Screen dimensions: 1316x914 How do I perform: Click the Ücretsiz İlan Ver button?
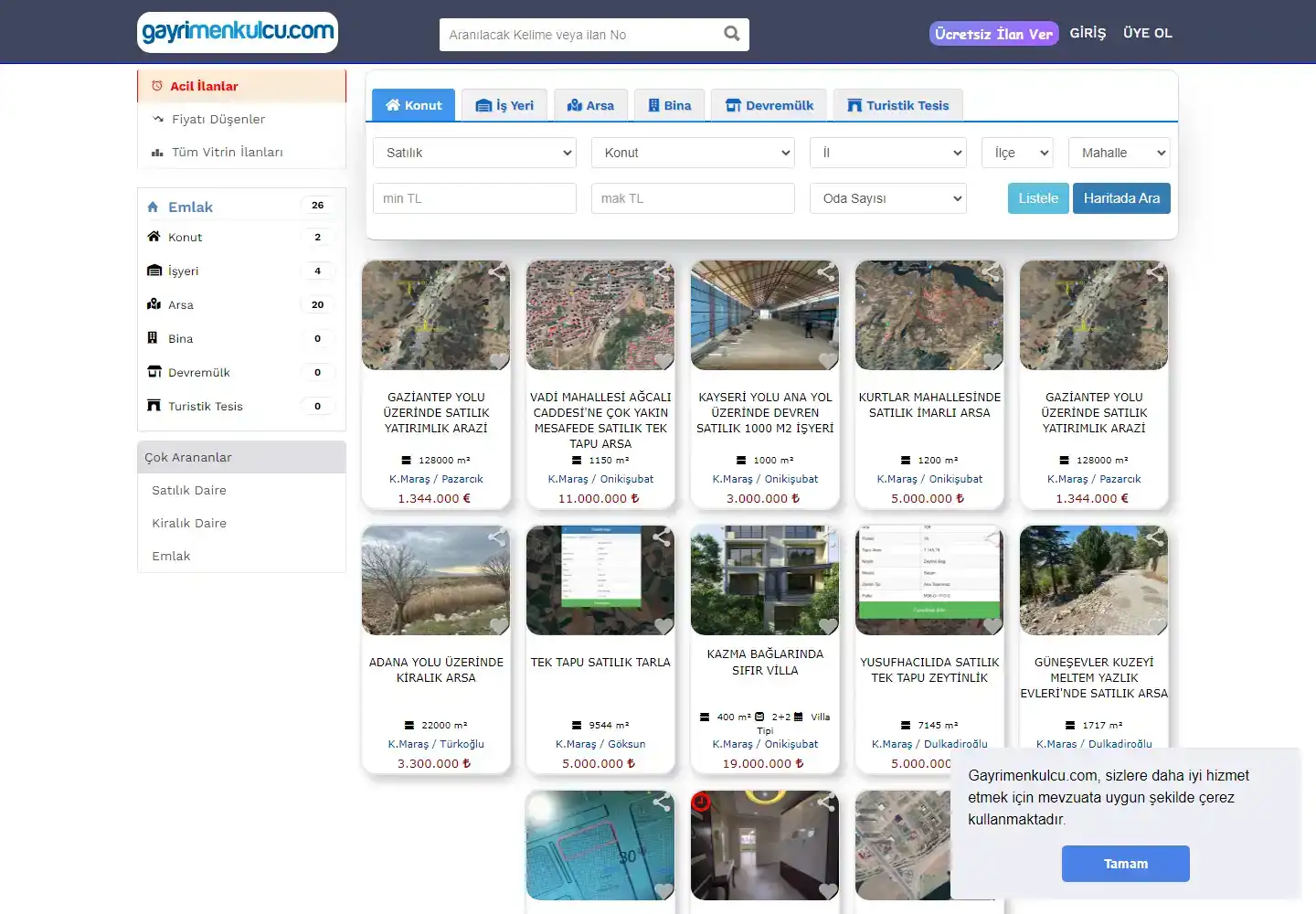(994, 34)
